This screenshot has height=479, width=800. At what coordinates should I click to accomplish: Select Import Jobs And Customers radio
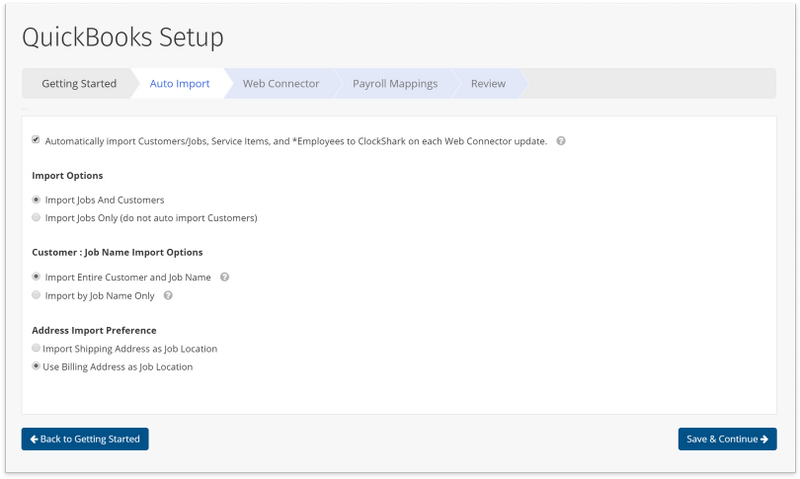click(36, 199)
